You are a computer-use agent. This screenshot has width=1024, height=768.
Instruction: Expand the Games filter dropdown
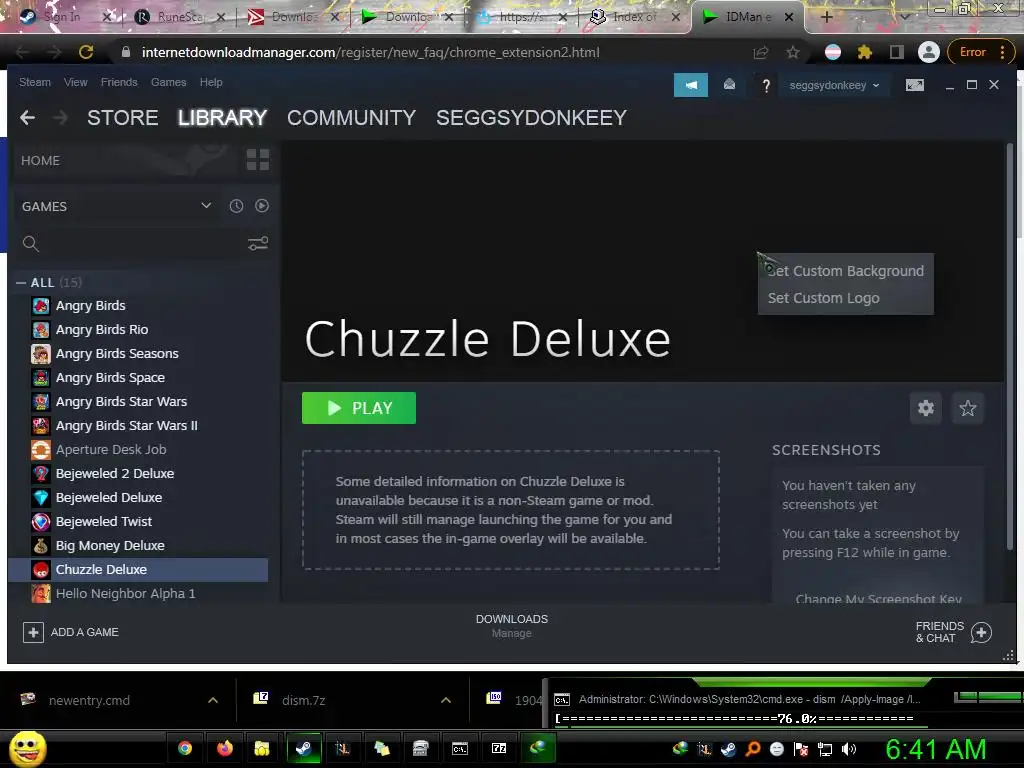click(x=206, y=206)
